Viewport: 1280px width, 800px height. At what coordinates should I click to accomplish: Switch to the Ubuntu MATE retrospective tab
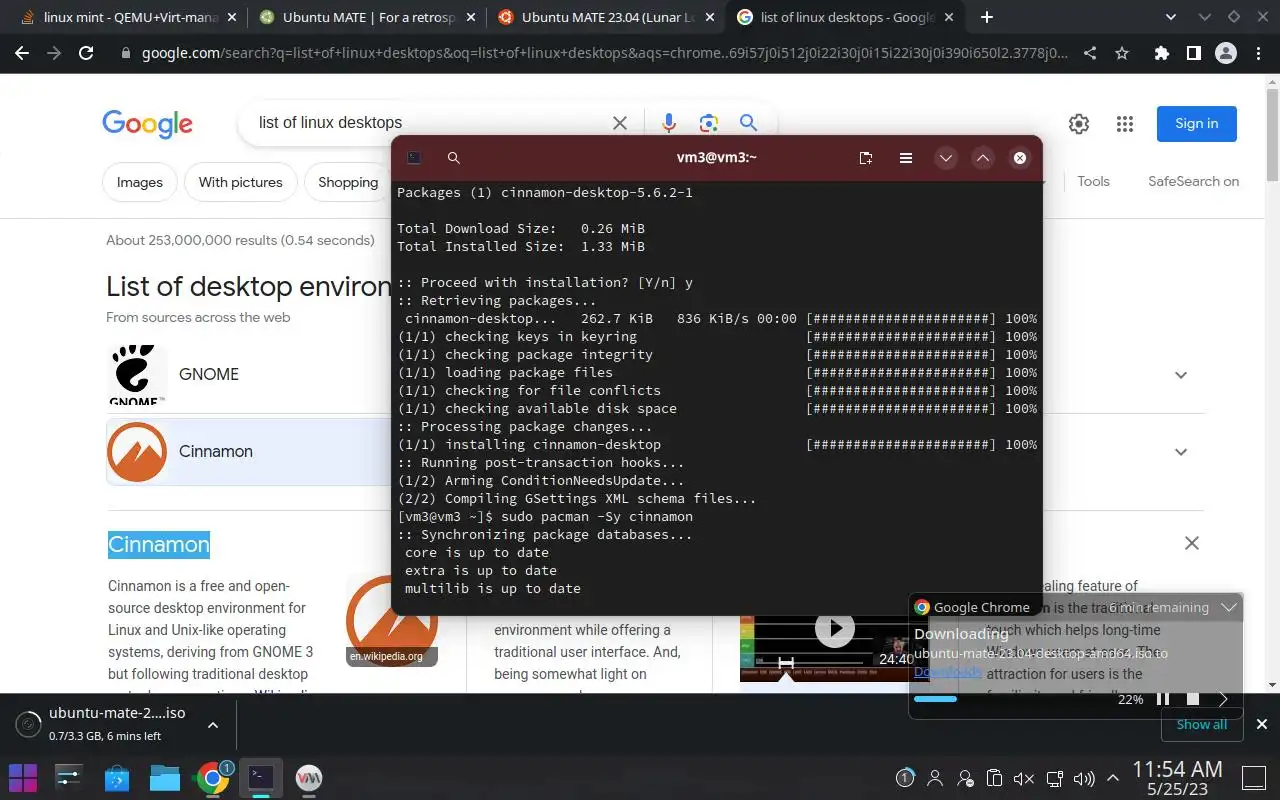[366, 17]
